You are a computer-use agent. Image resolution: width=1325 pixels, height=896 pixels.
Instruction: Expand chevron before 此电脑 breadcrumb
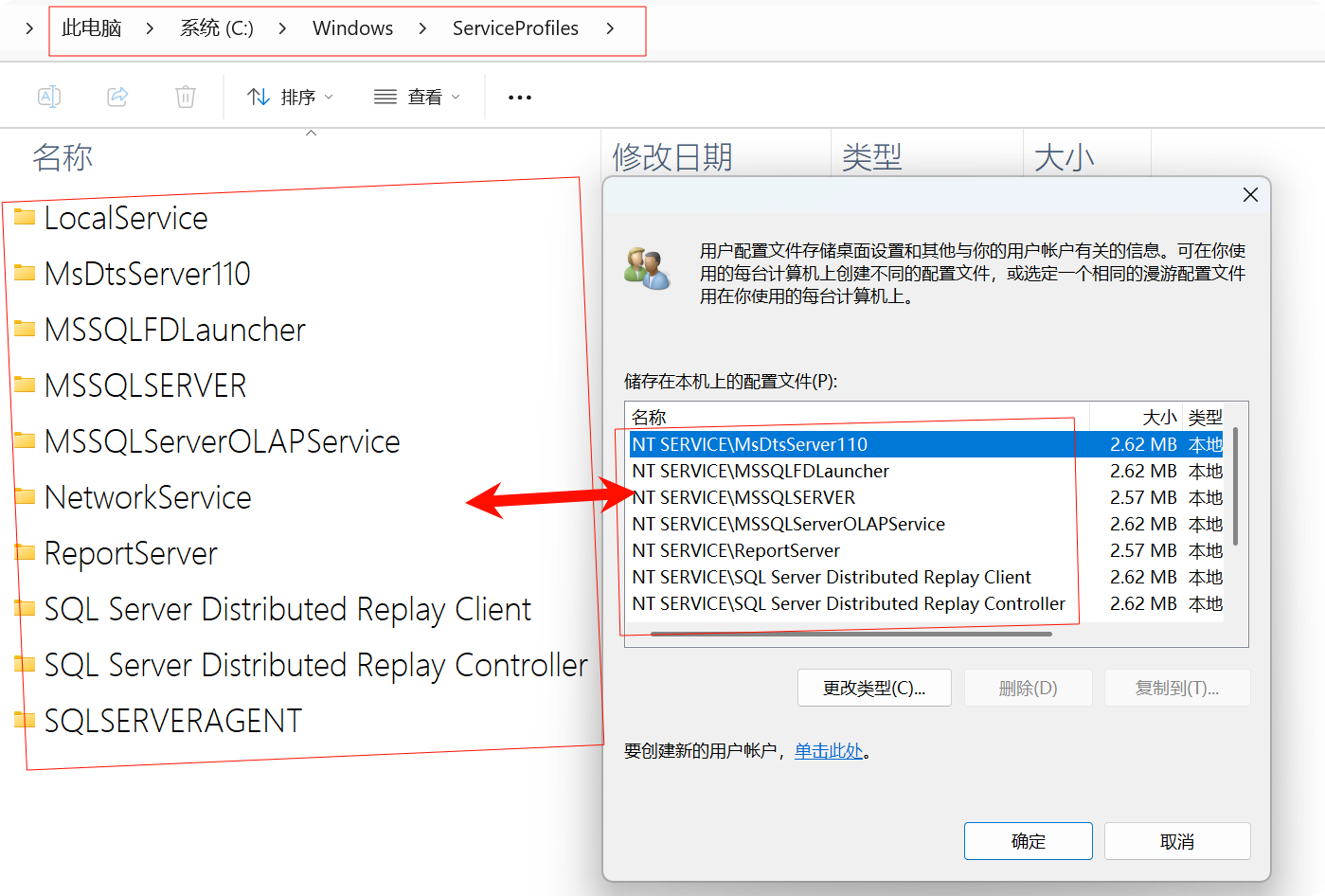(x=29, y=28)
